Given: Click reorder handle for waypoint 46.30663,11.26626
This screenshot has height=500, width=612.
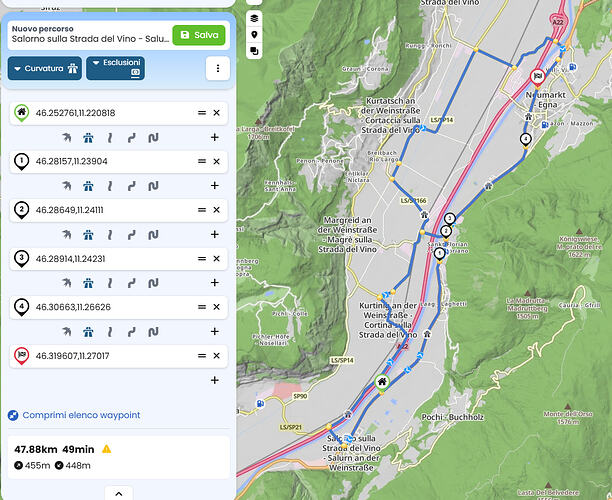Looking at the screenshot, I should pyautogui.click(x=202, y=307).
